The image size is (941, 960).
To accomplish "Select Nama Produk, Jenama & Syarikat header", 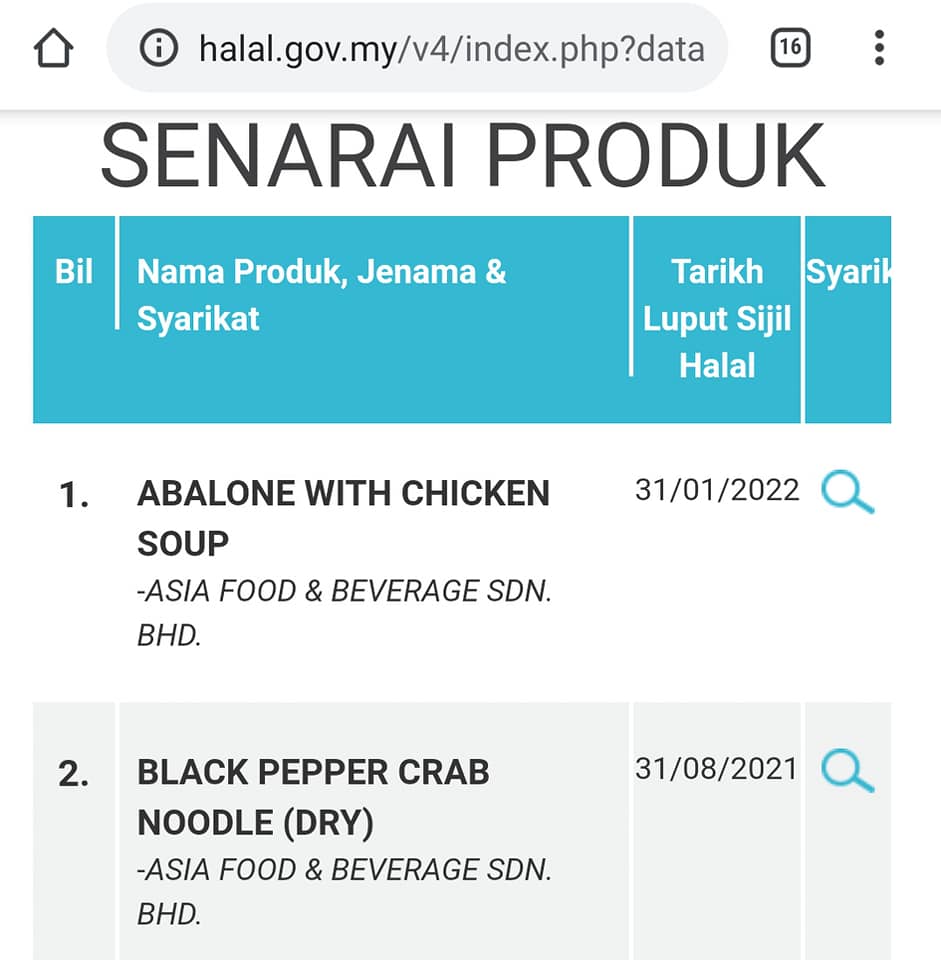I will [x=321, y=295].
